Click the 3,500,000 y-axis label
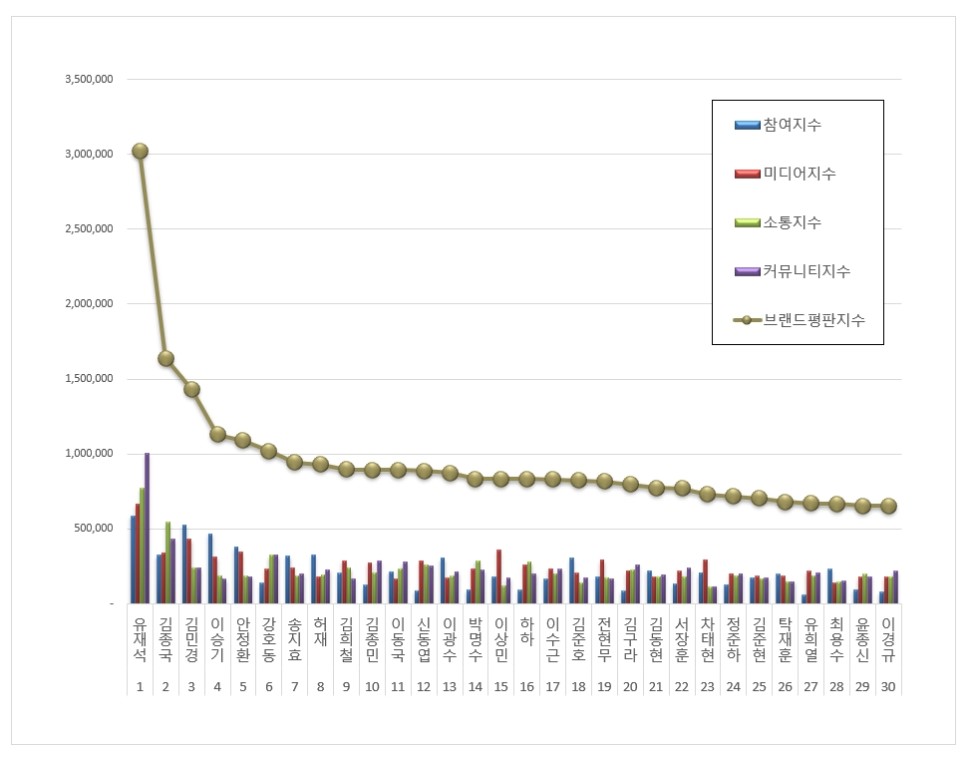966x757 pixels. pyautogui.click(x=87, y=79)
